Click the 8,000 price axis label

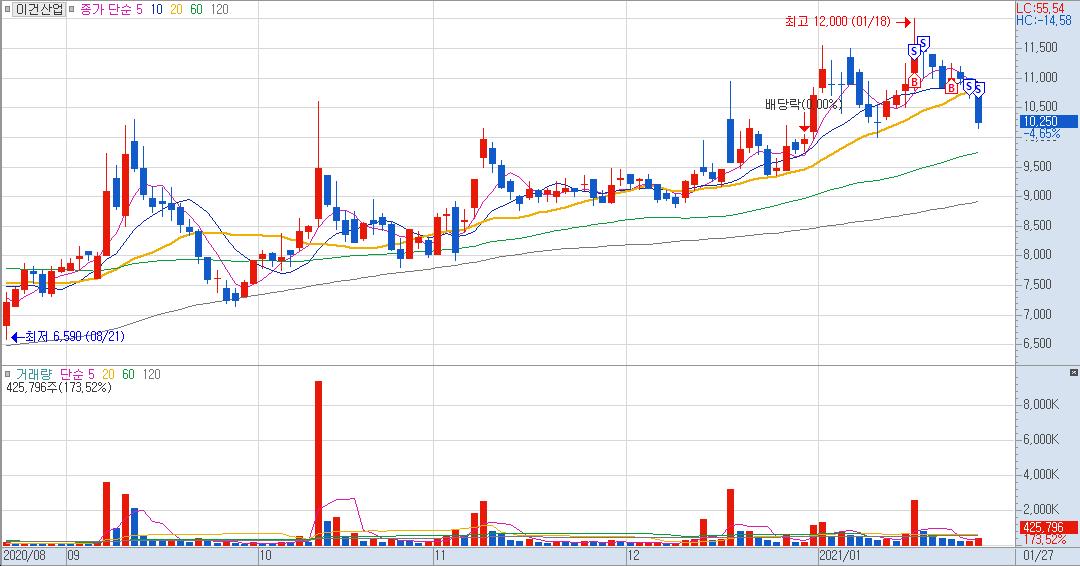(1038, 255)
